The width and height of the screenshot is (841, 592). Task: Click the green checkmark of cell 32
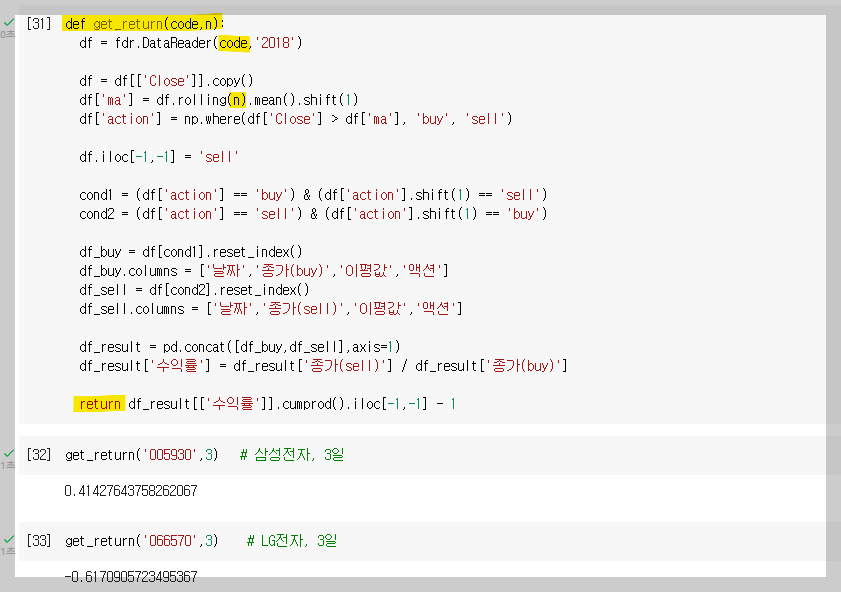9,454
